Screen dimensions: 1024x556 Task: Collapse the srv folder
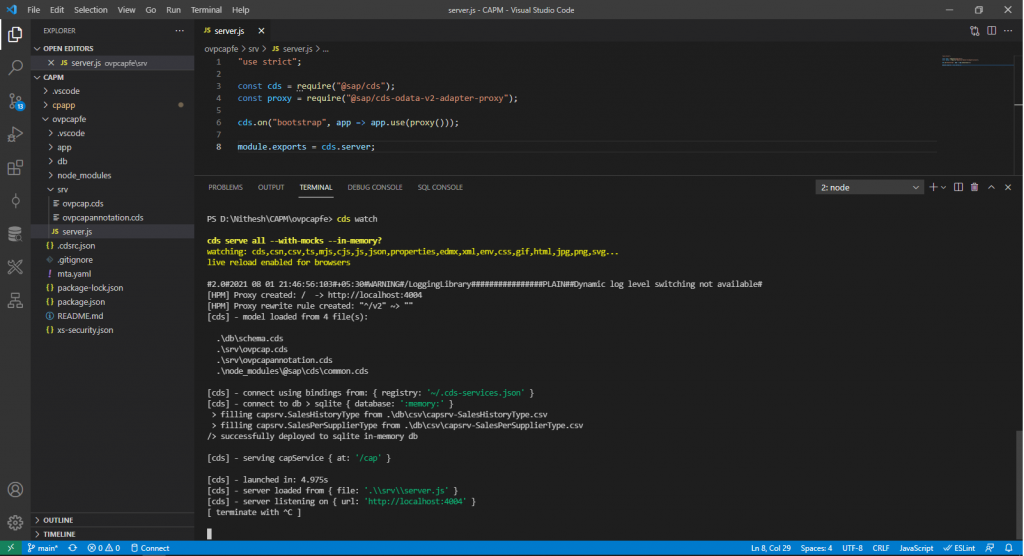coord(112,189)
